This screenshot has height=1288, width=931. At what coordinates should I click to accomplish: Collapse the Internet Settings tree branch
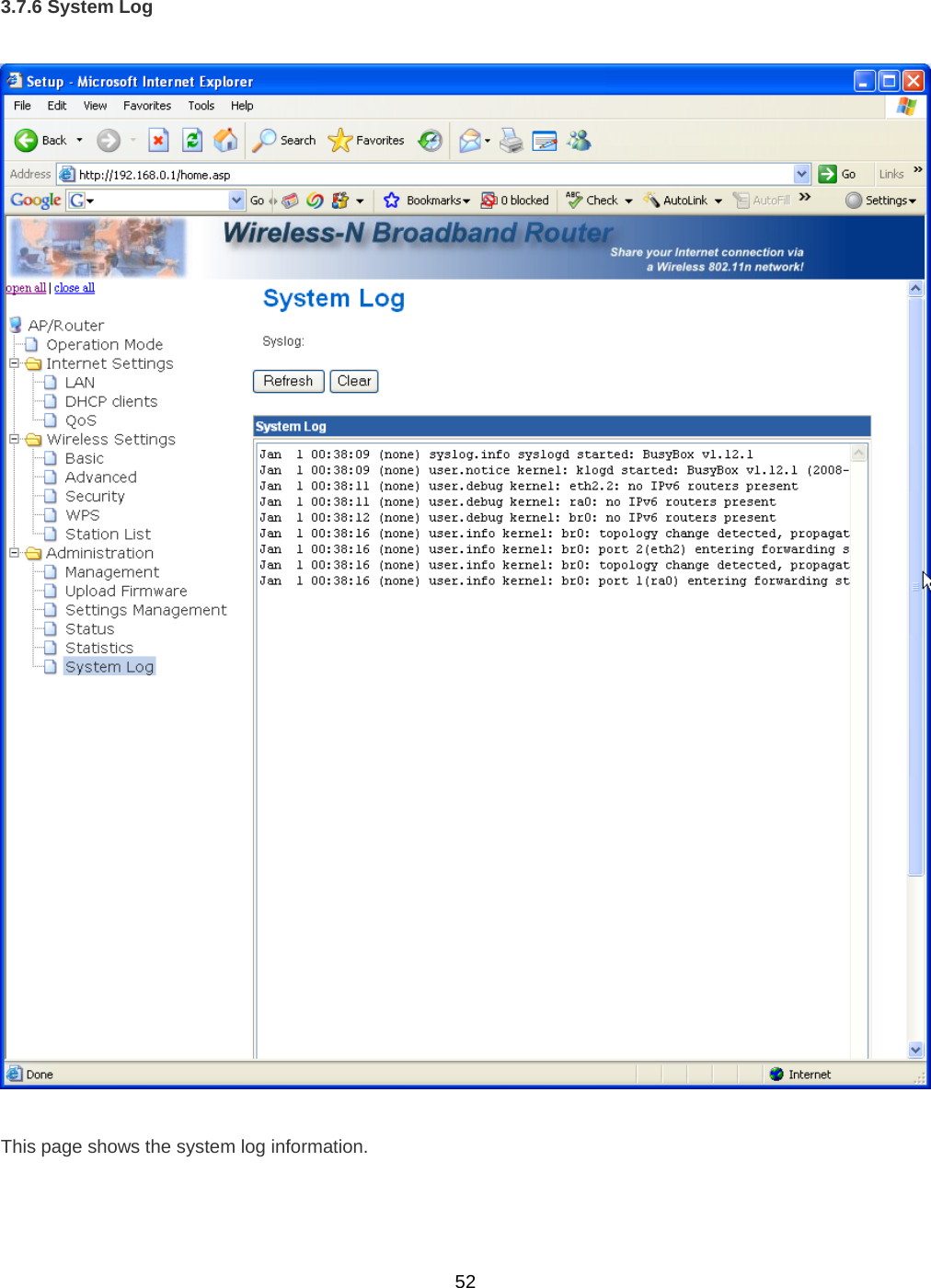13,363
